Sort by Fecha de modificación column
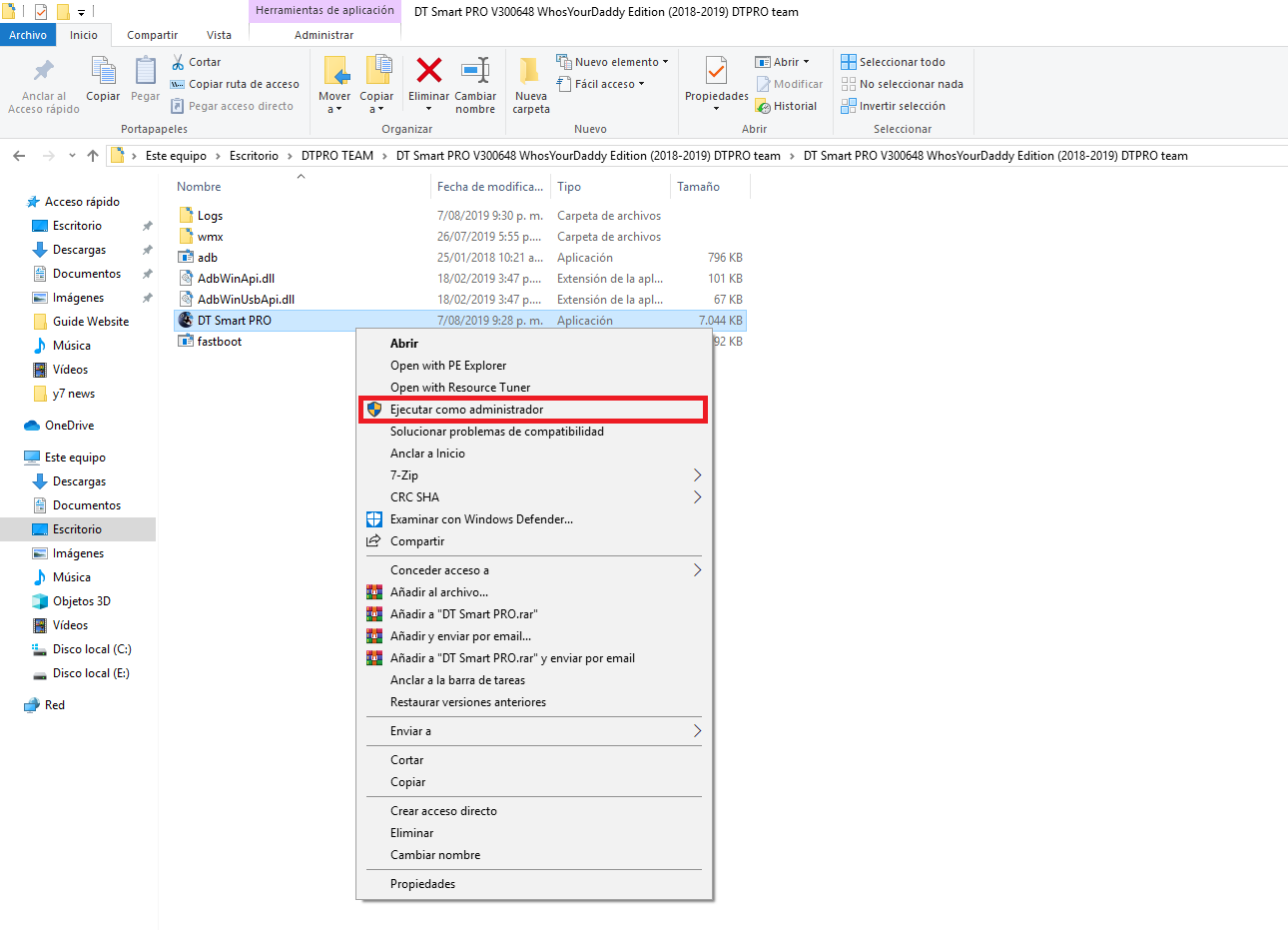 (x=490, y=187)
